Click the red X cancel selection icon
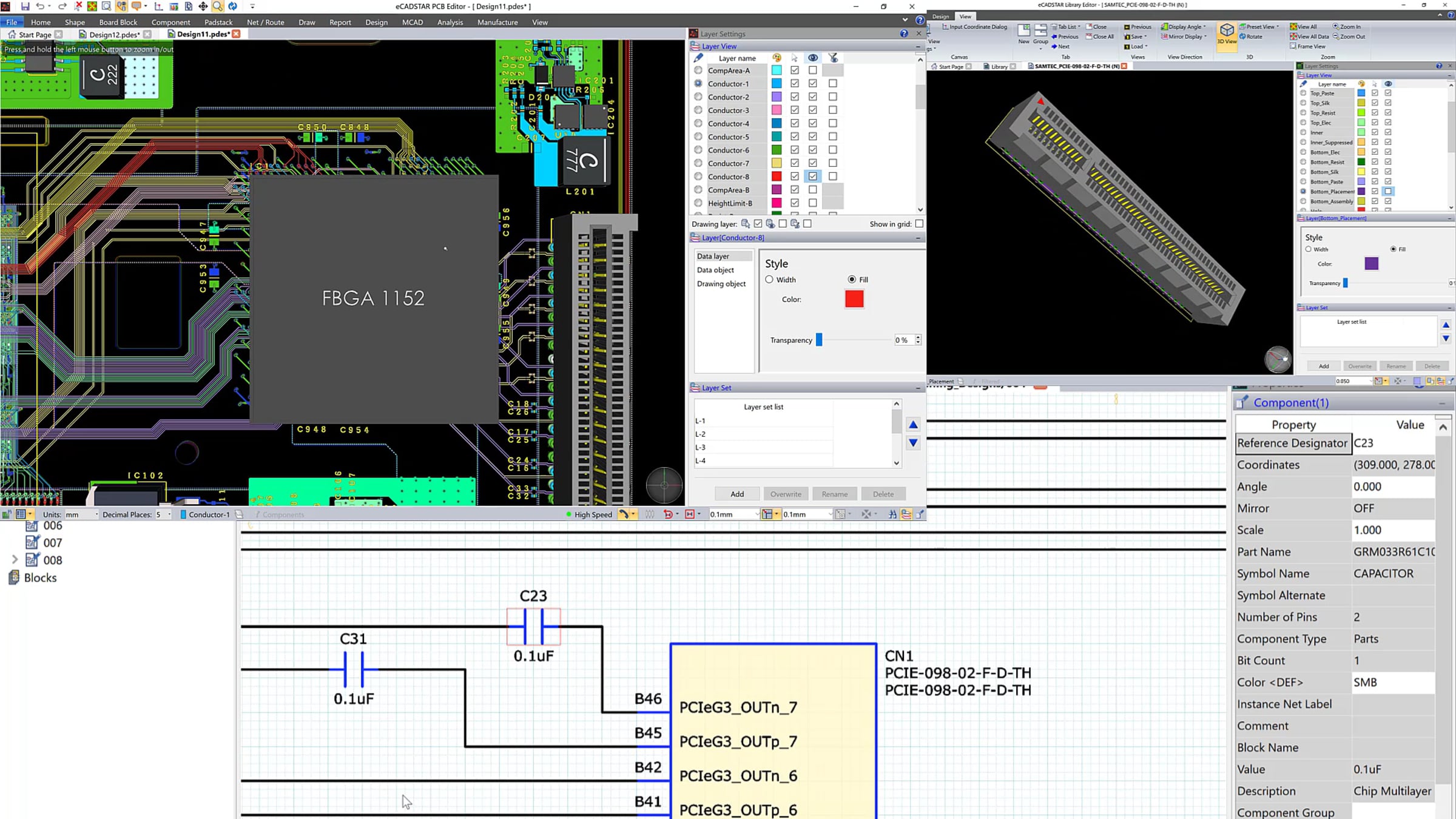Image resolution: width=1456 pixels, height=819 pixels. (x=78, y=6)
